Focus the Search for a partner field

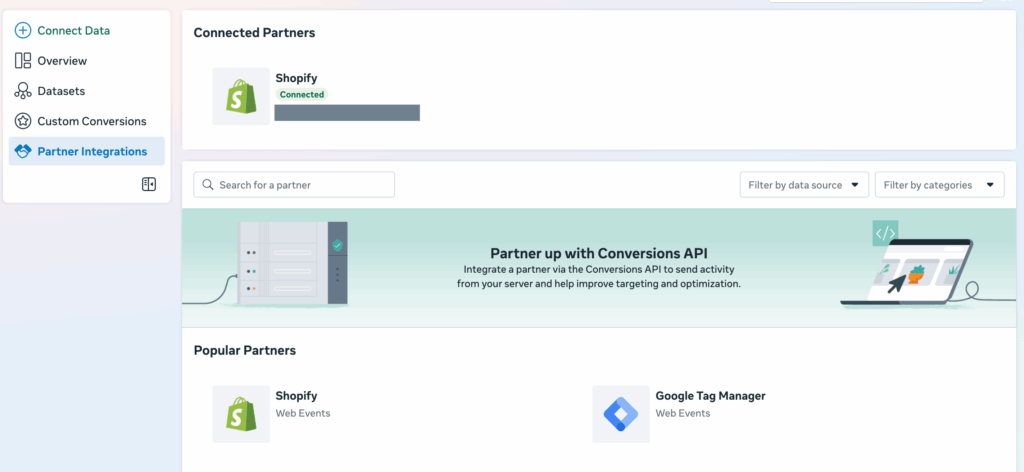pos(294,185)
